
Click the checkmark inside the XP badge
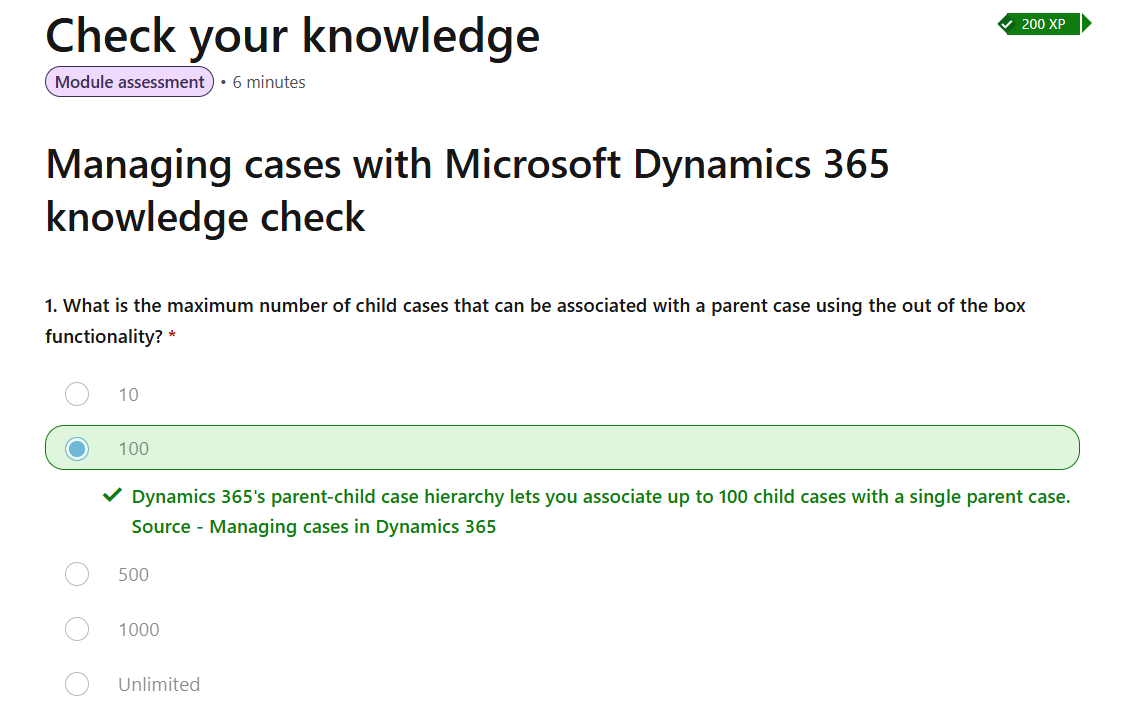pos(1007,25)
